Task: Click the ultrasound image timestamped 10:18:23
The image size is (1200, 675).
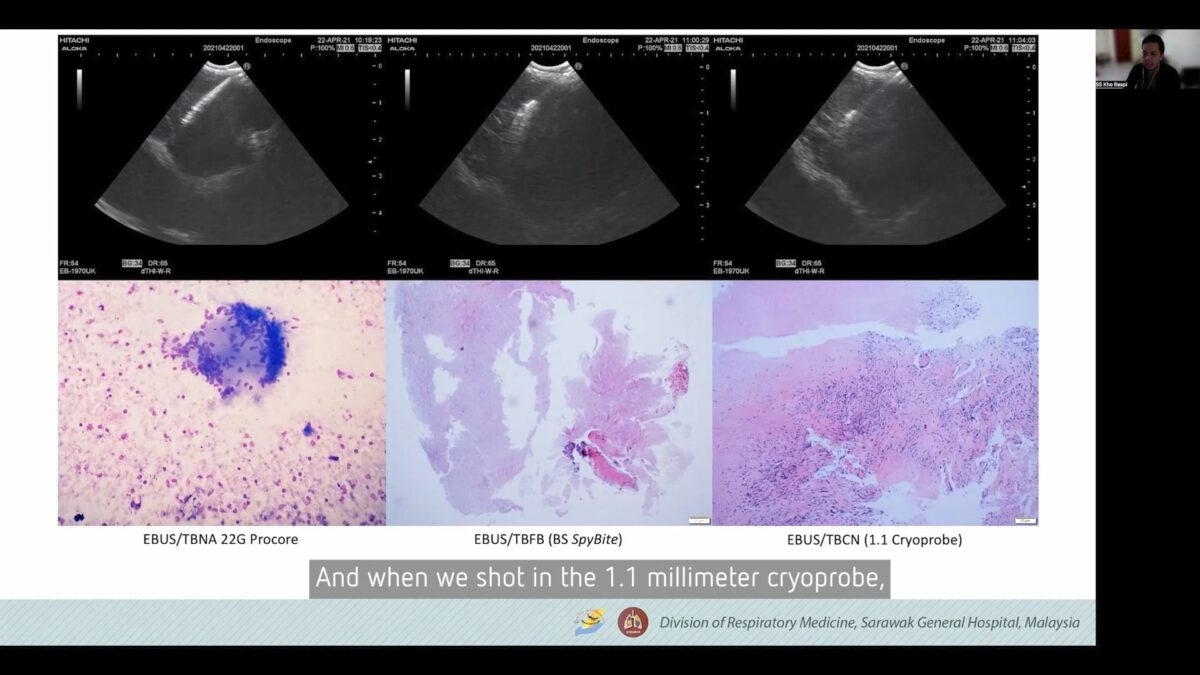Action: coord(221,157)
